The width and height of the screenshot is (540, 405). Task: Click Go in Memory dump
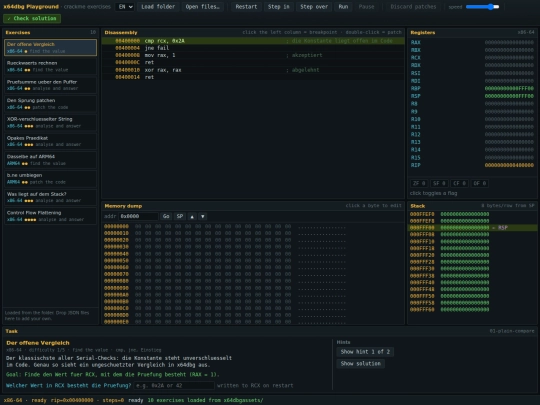[166, 216]
